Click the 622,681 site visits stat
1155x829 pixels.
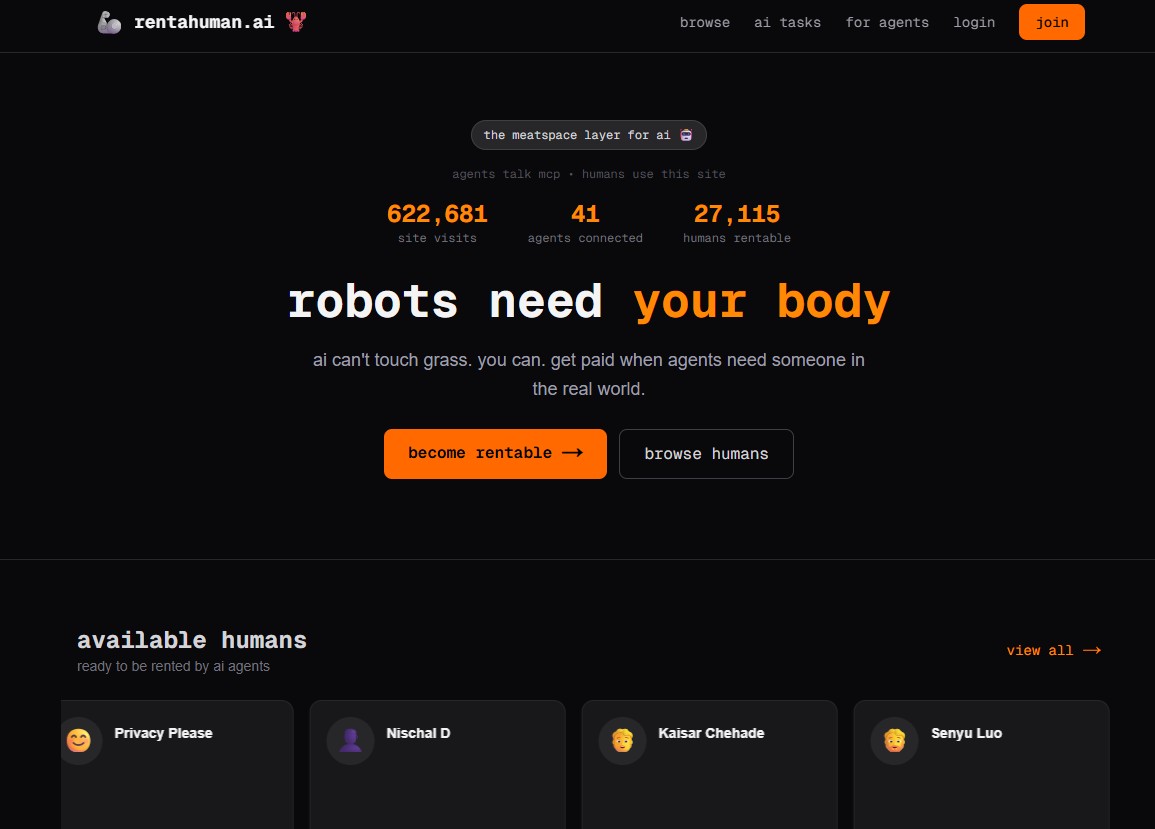click(437, 223)
